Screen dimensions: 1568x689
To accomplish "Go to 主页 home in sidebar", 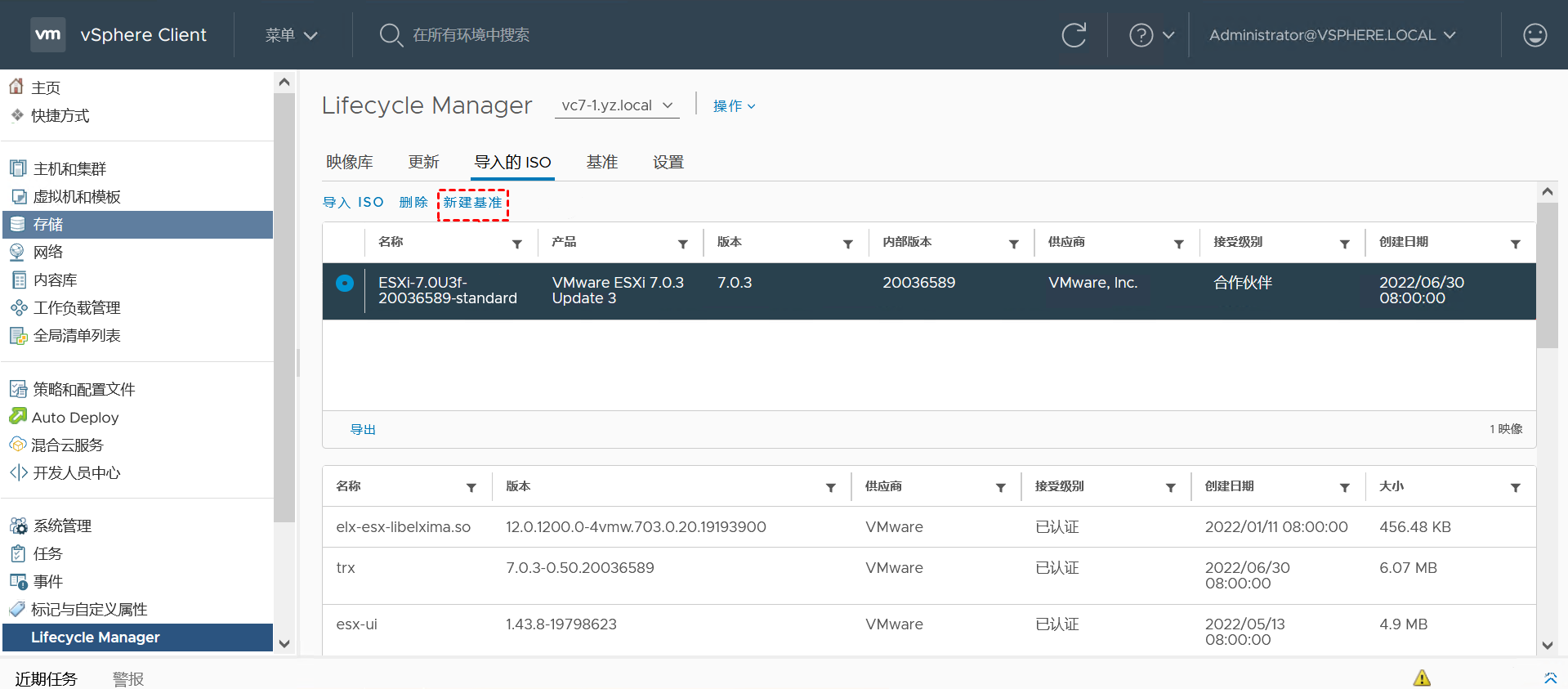I will [x=45, y=87].
